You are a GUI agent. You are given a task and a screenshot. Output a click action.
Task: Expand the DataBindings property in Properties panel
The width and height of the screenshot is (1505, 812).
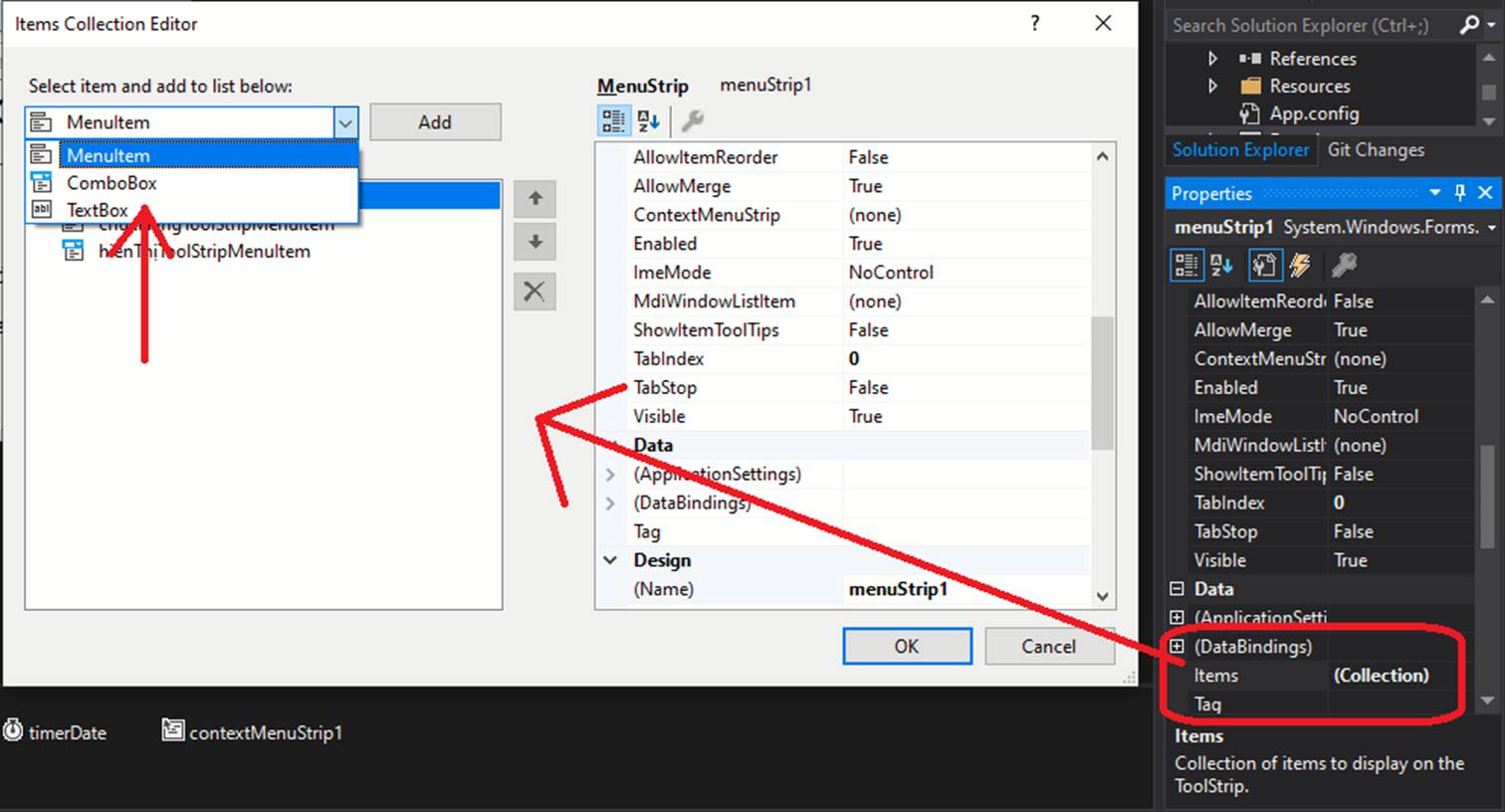click(x=1177, y=646)
